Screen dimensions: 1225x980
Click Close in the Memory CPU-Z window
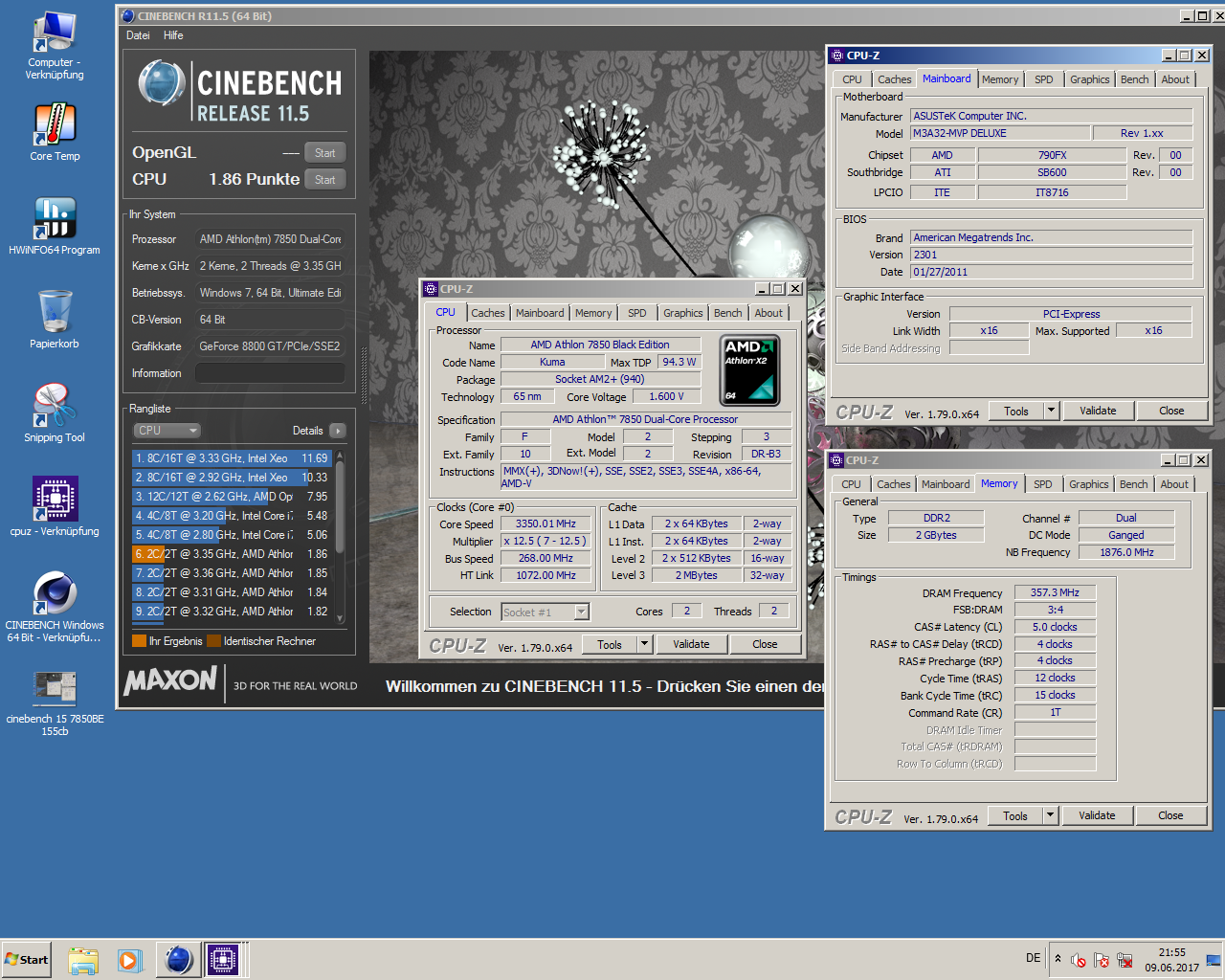[x=1170, y=815]
